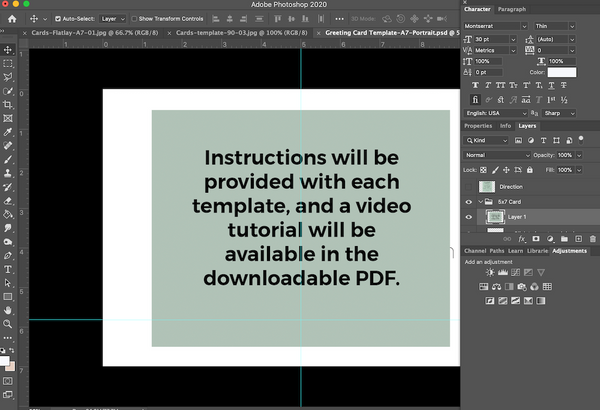Screen dimensions: 600x410
Task: Open Cards-Flatlay-A7-01.jpg document tab
Action: coord(95,33)
